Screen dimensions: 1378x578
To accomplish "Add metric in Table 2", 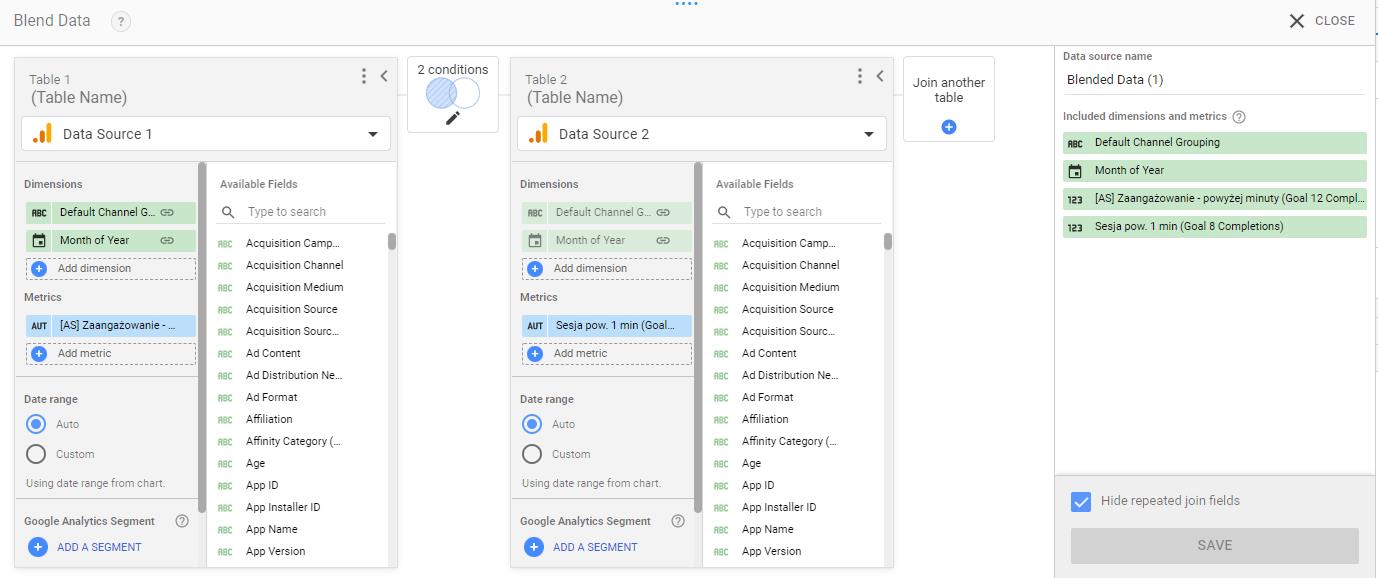I will coord(607,353).
